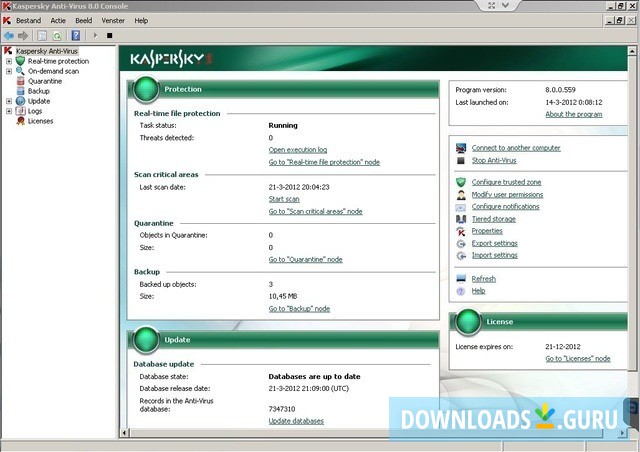
Task: Click the Configure notifications envelope icon
Action: (461, 207)
